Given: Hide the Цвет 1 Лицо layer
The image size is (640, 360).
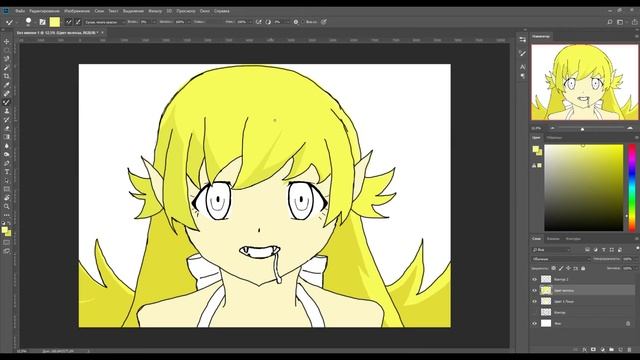Looking at the screenshot, I should [x=535, y=302].
